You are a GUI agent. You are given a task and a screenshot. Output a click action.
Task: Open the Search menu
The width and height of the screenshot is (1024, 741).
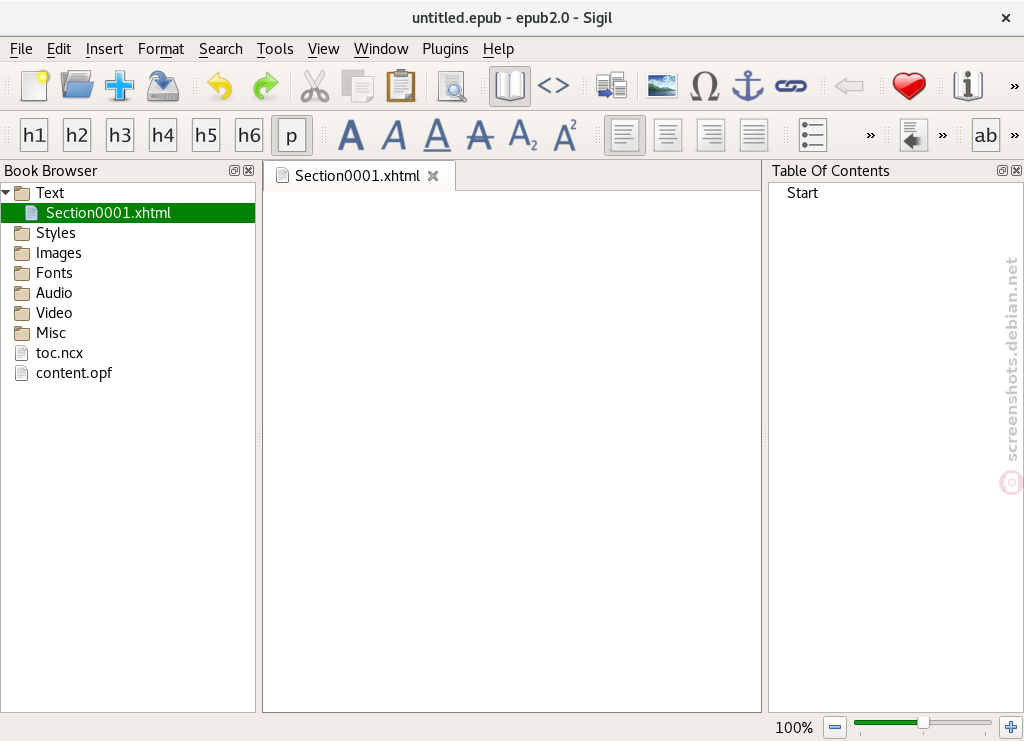click(221, 49)
